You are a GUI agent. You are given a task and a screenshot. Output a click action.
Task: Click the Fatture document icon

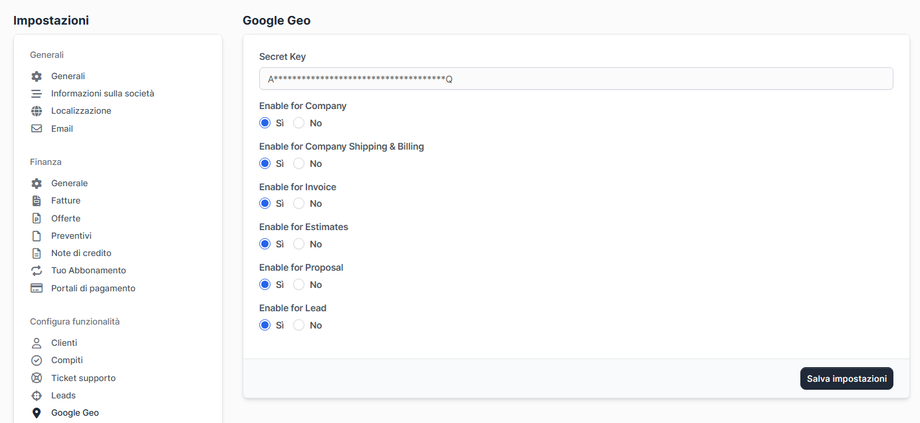pyautogui.click(x=37, y=201)
